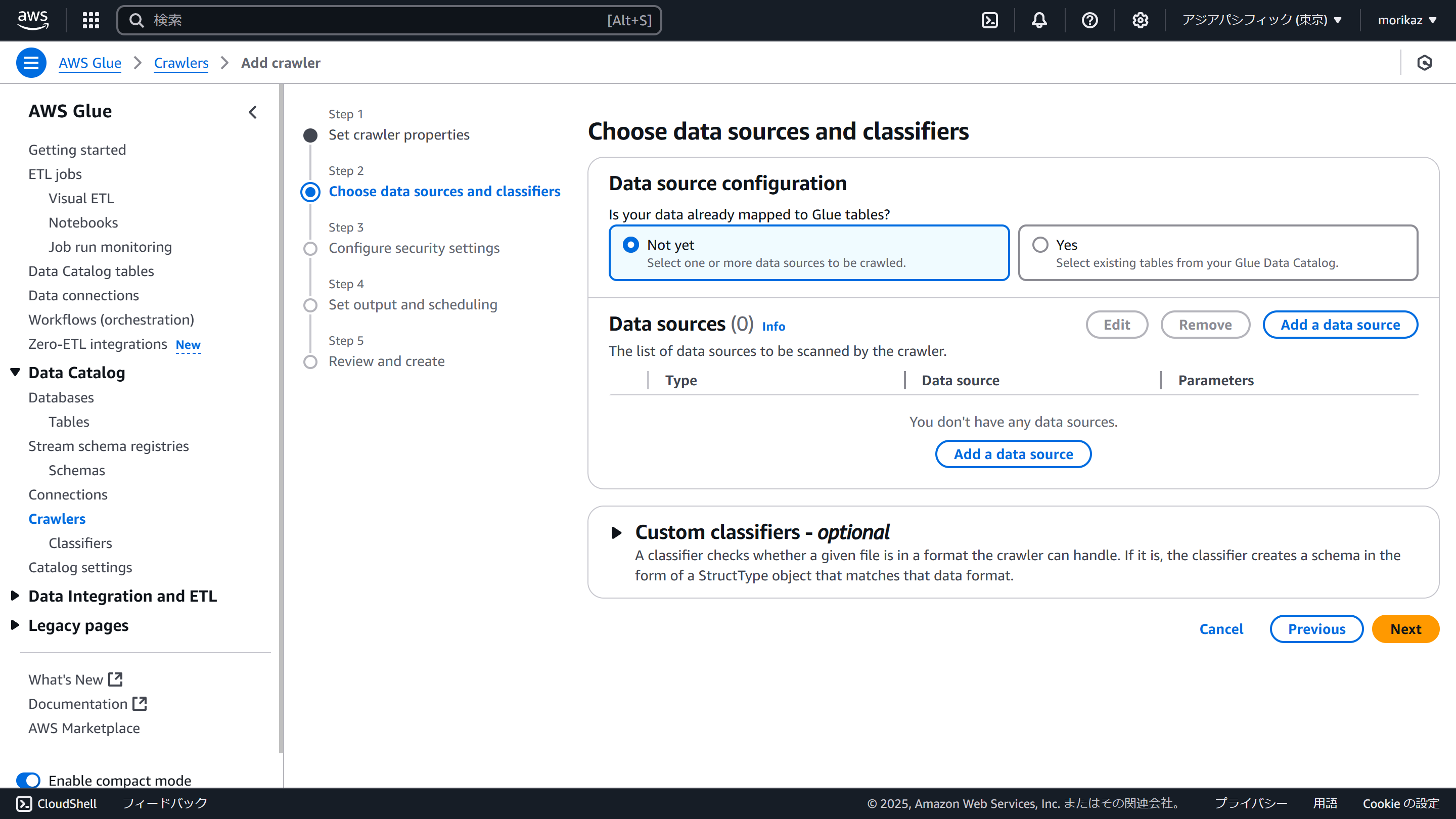Open the Tokyo region dropdown
This screenshot has width=1456, height=819.
1261,20
